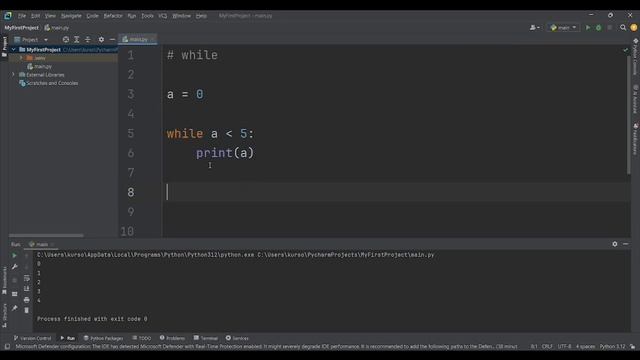The image size is (640, 360).
Task: Open the View menu
Action: [50, 16]
